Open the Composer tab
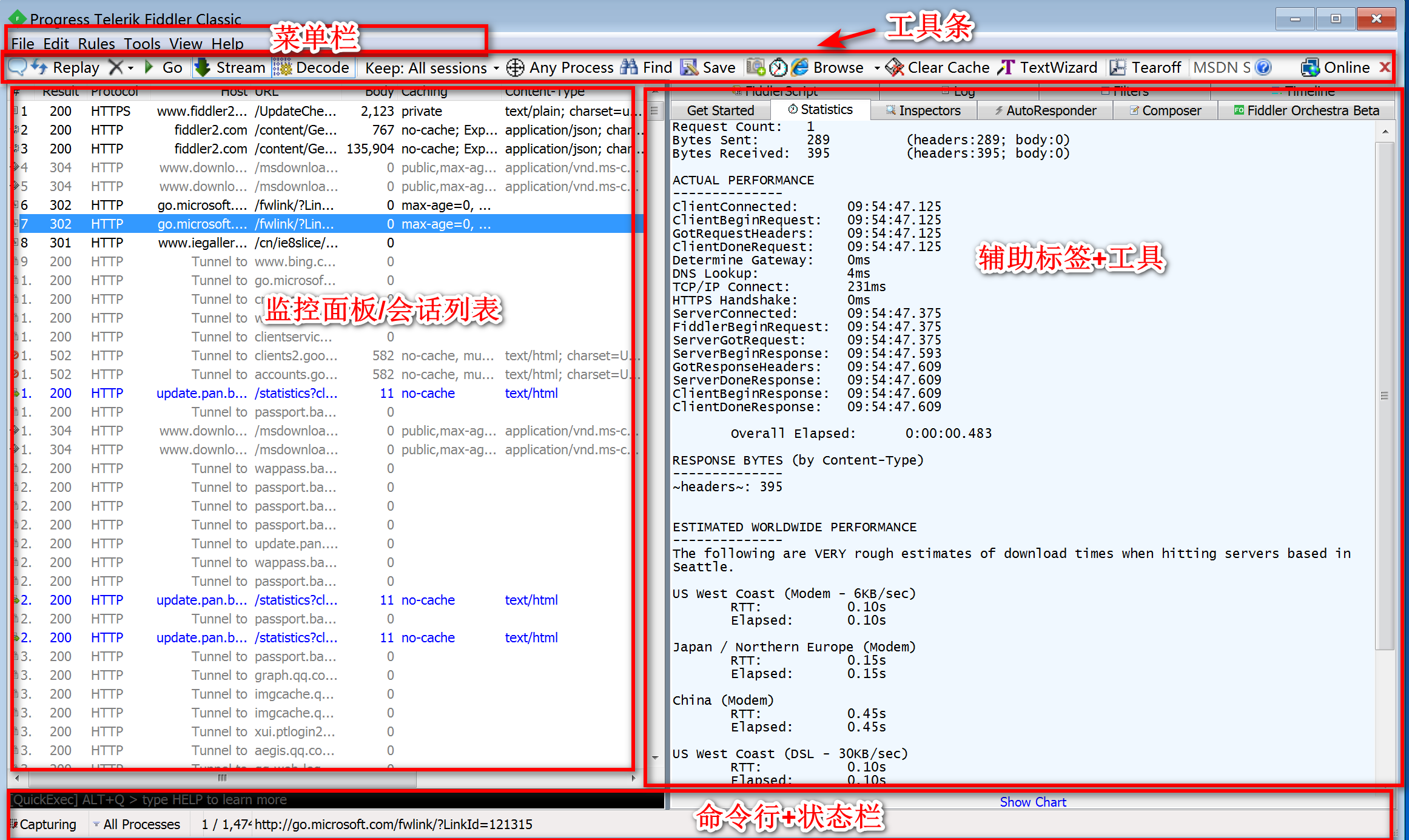 click(1165, 110)
